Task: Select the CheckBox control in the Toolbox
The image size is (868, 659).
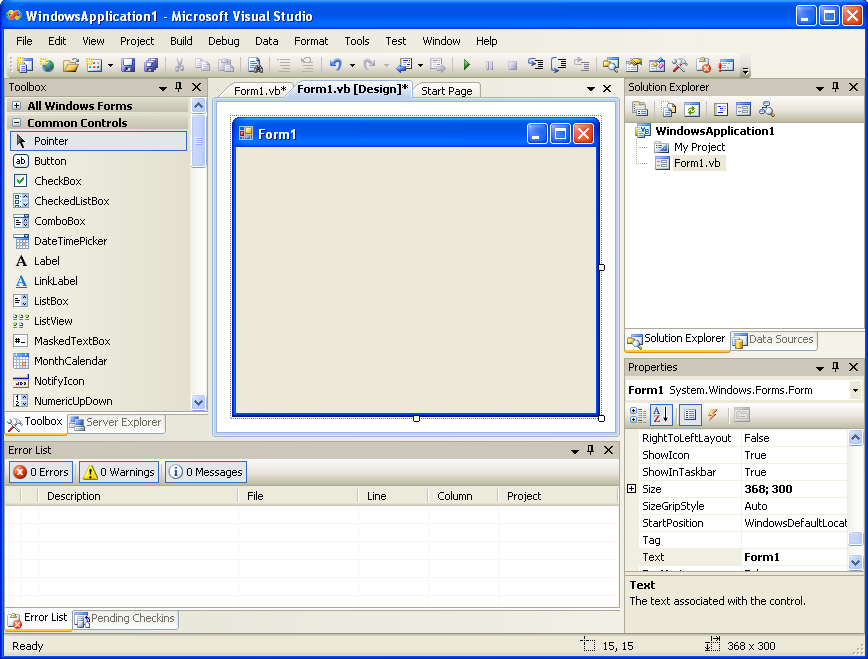Action: (56, 181)
